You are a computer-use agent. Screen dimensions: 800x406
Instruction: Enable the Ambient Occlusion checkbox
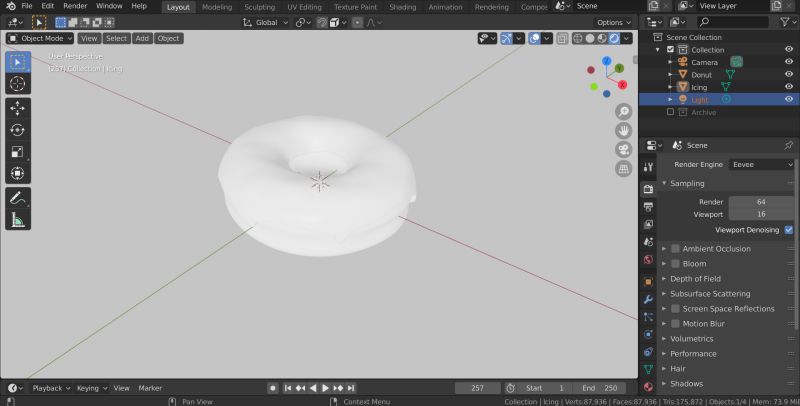pyautogui.click(x=676, y=248)
